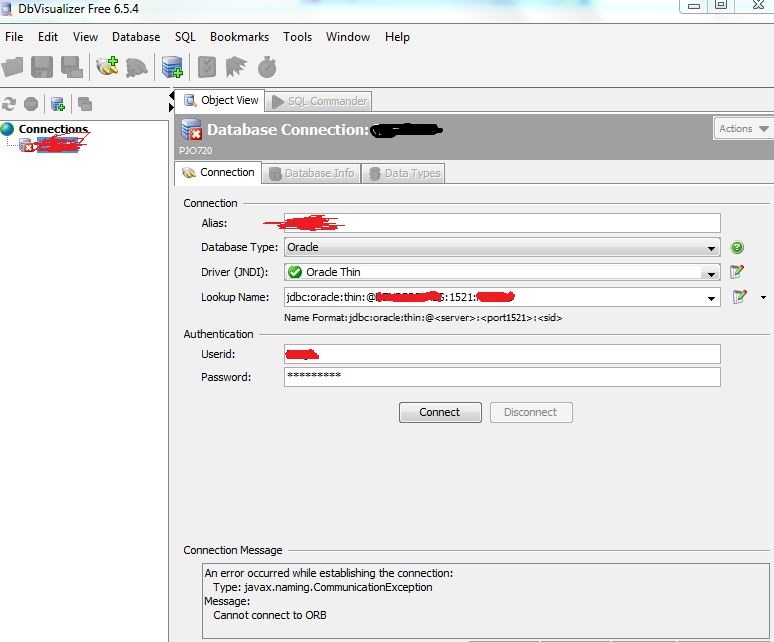Click the stop icon above the connections tree
The image size is (774, 642).
31,104
